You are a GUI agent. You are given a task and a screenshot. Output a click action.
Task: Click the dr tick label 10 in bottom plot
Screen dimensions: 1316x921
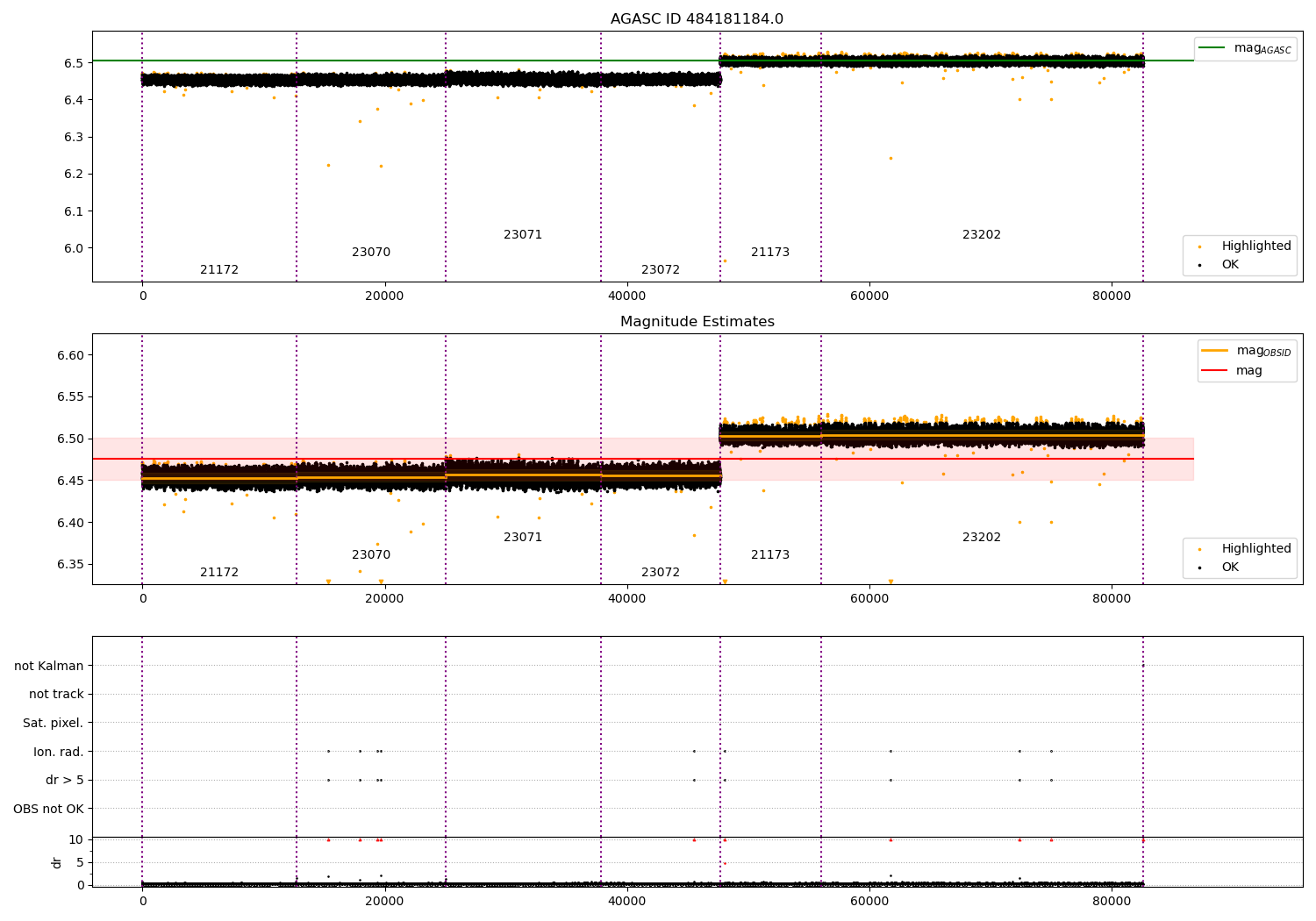coord(76,840)
